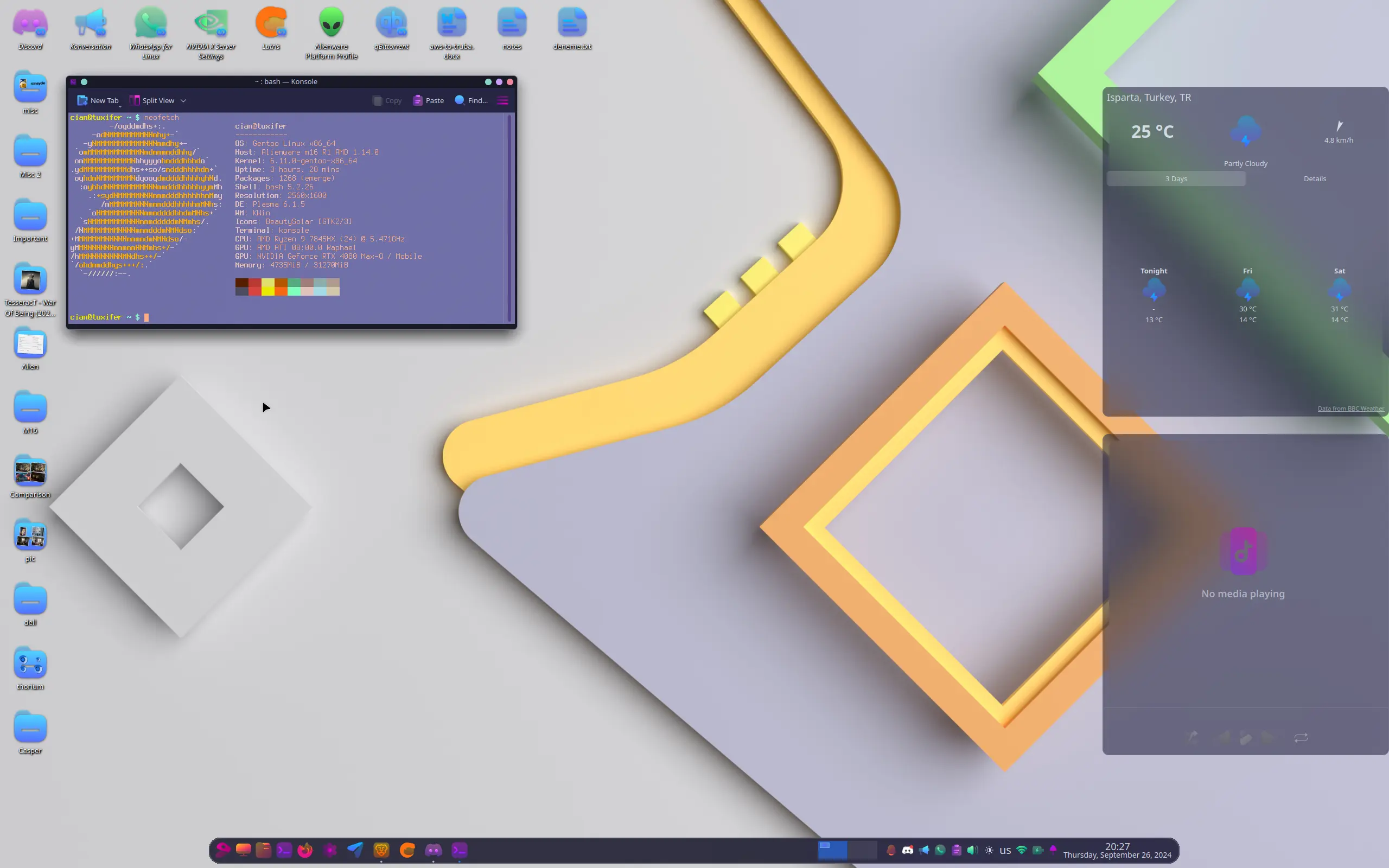Select the deneme.txt file
1389x868 pixels.
pyautogui.click(x=572, y=29)
